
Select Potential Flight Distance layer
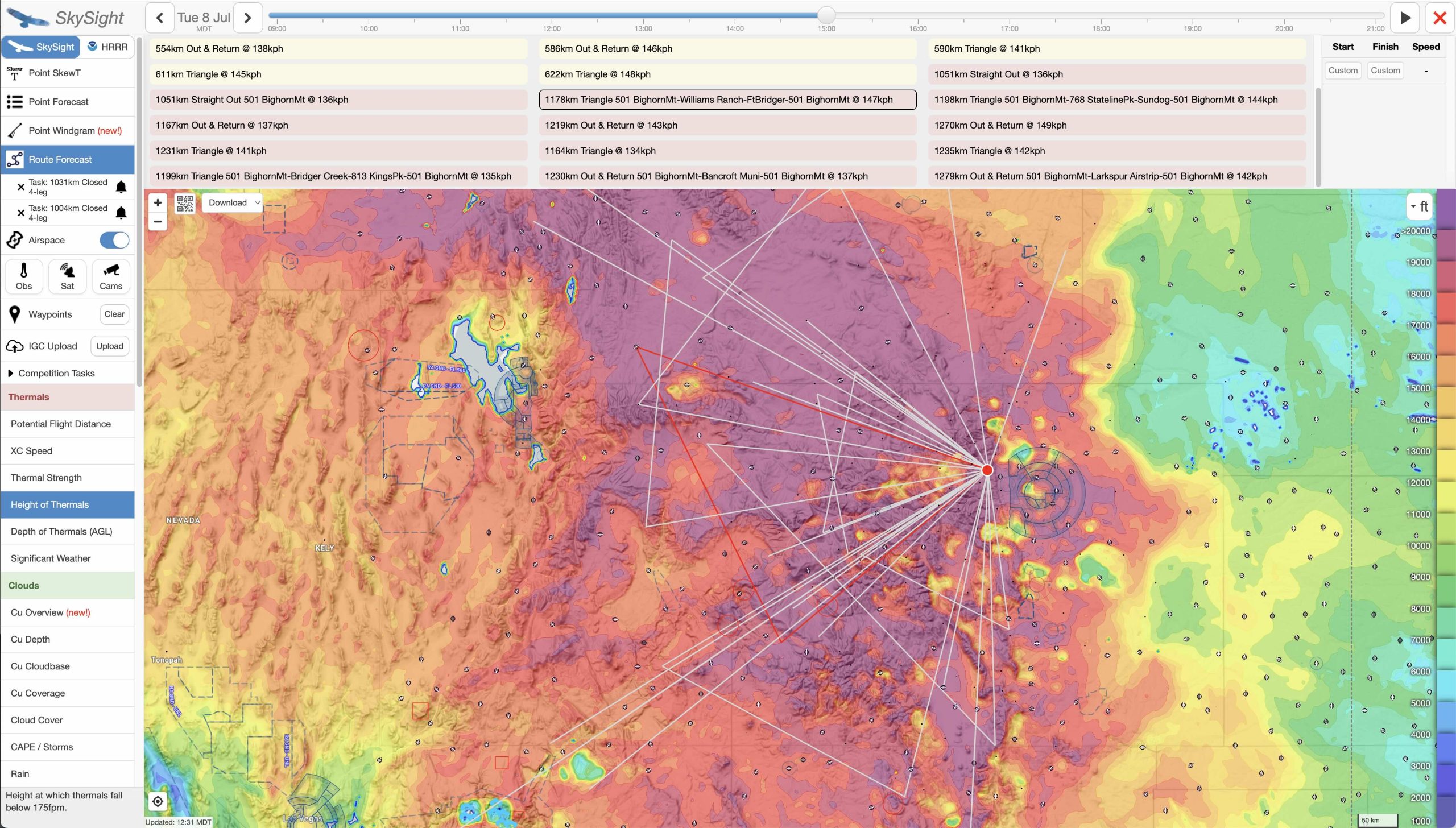pos(68,424)
